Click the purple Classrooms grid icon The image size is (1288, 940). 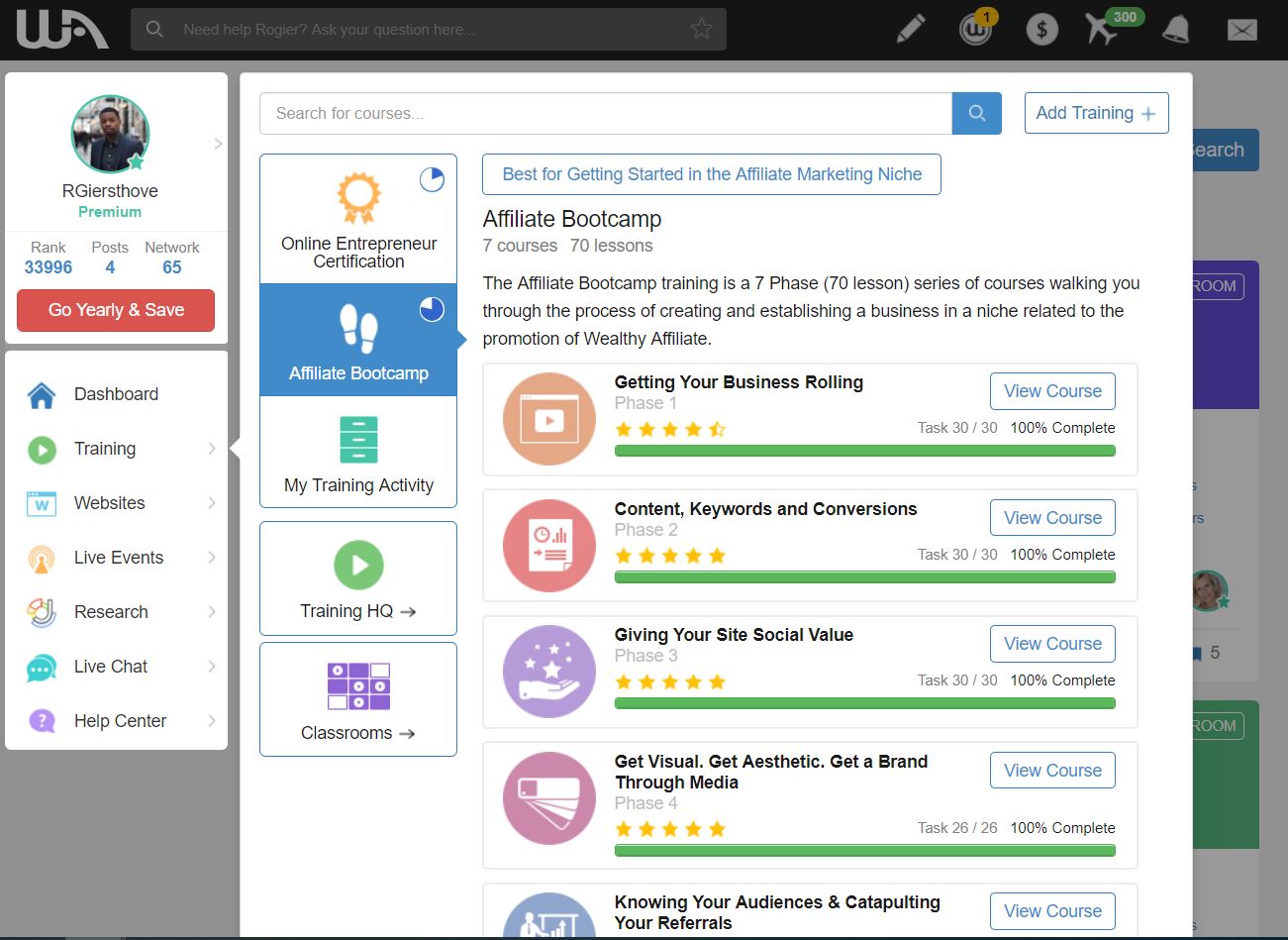click(x=358, y=686)
